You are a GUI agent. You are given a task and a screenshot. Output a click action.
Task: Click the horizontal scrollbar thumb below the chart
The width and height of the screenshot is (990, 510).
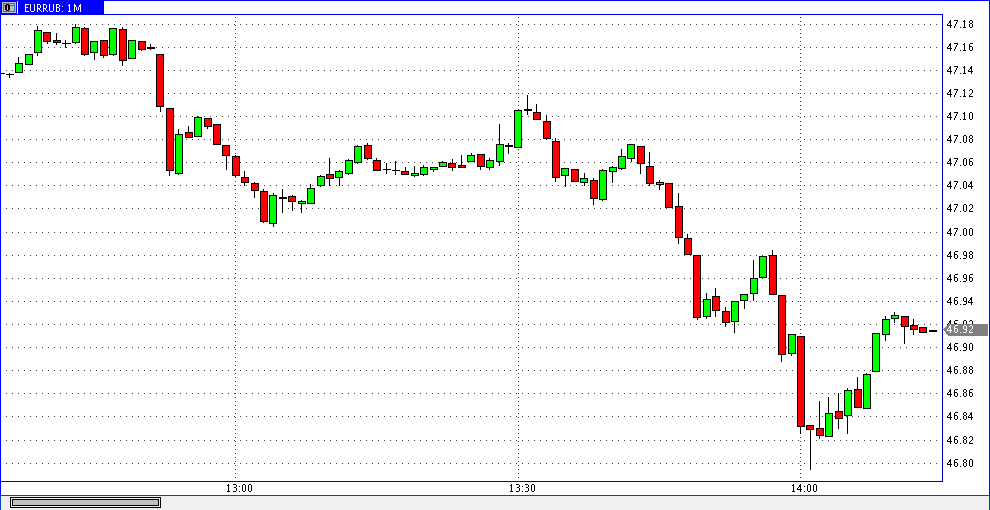click(x=85, y=502)
